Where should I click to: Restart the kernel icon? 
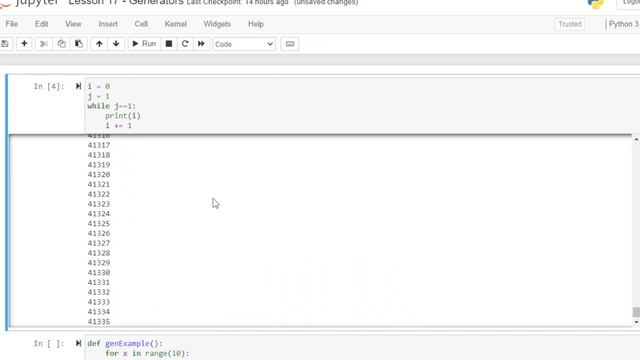pos(185,44)
